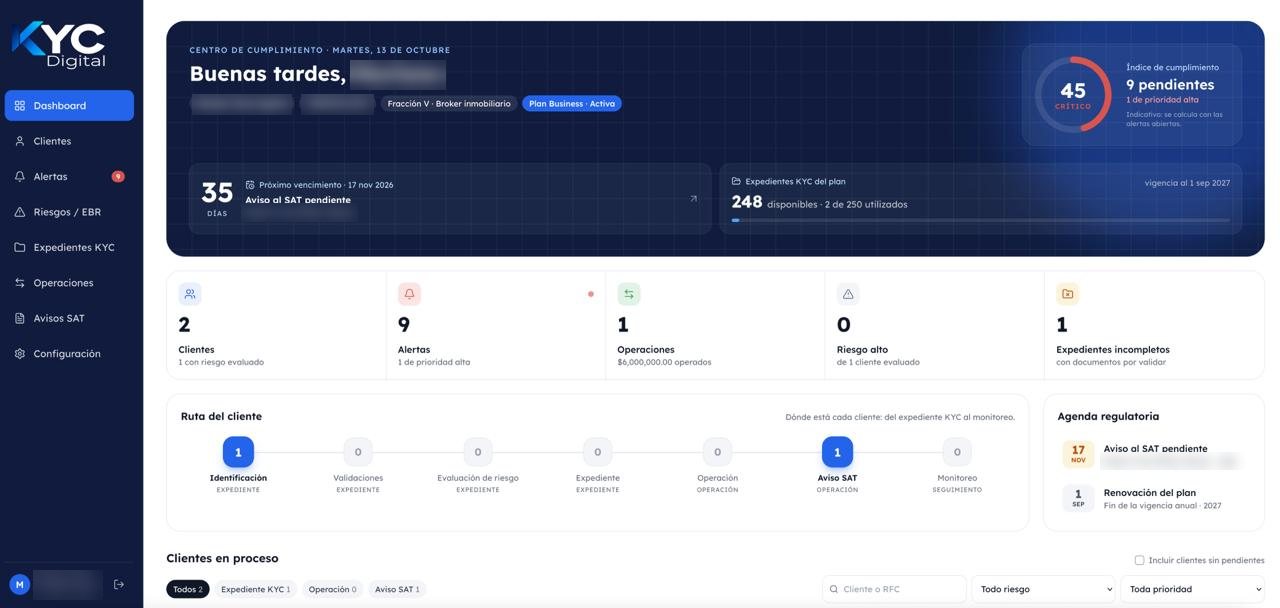The image size is (1280, 608).
Task: Click the Clientes card people icon
Action: (190, 294)
